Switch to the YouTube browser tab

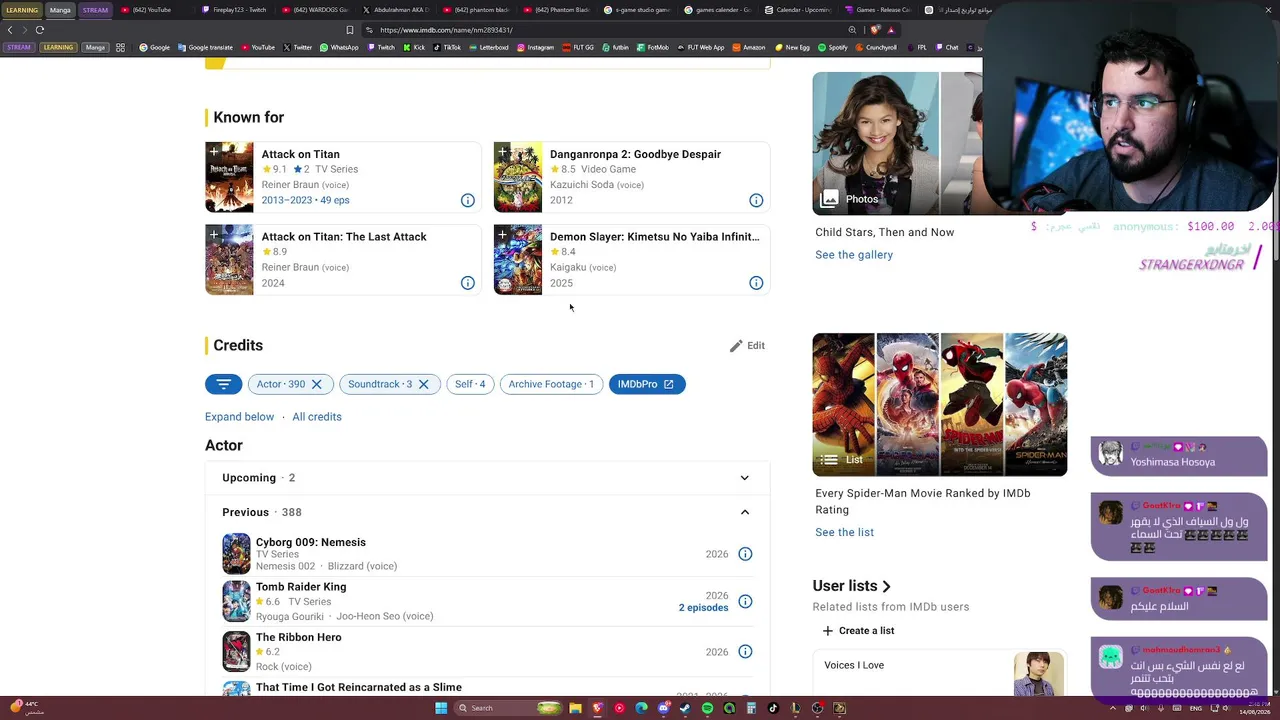[x=154, y=10]
